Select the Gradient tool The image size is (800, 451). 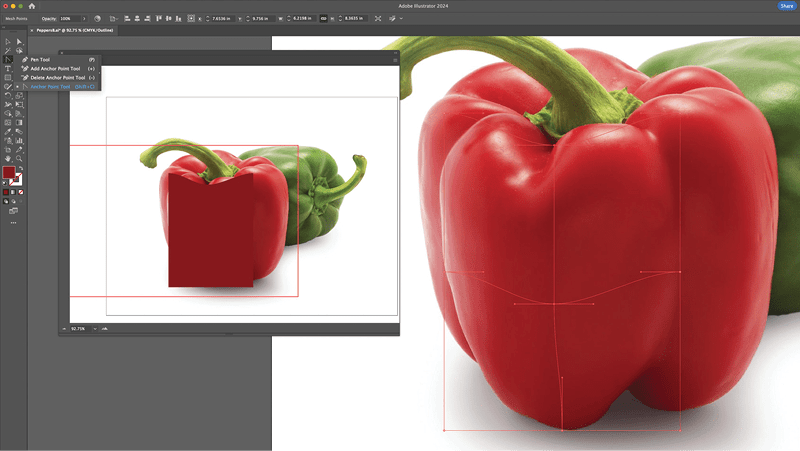[19, 122]
